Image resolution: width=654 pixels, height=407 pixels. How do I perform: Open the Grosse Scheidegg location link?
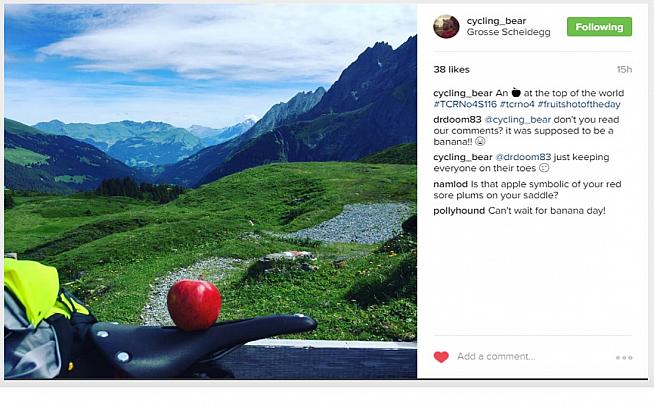pos(508,32)
